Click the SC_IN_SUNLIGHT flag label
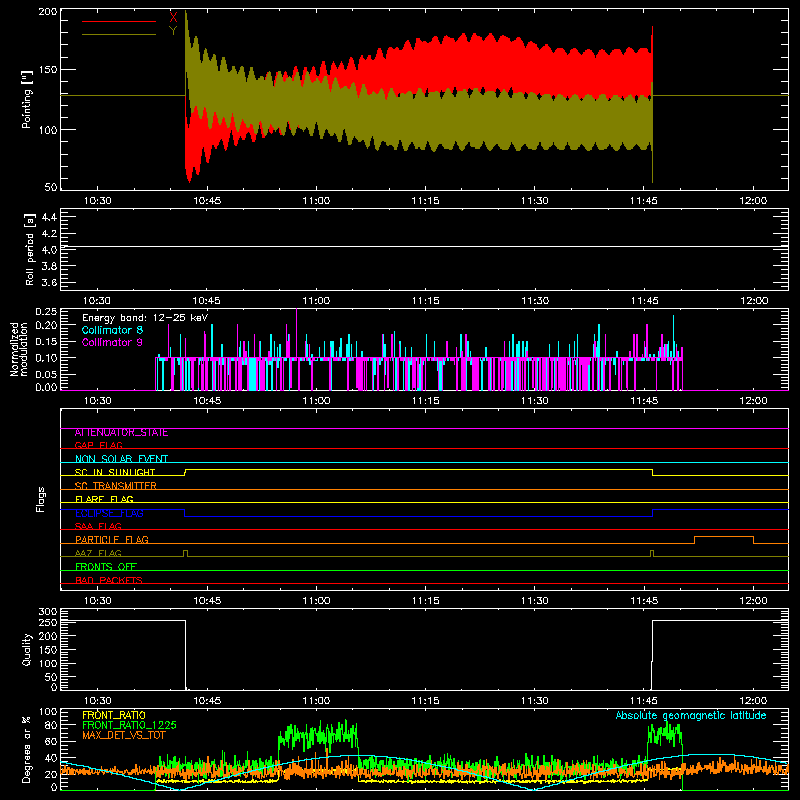The width and height of the screenshot is (800, 800). pyautogui.click(x=115, y=472)
